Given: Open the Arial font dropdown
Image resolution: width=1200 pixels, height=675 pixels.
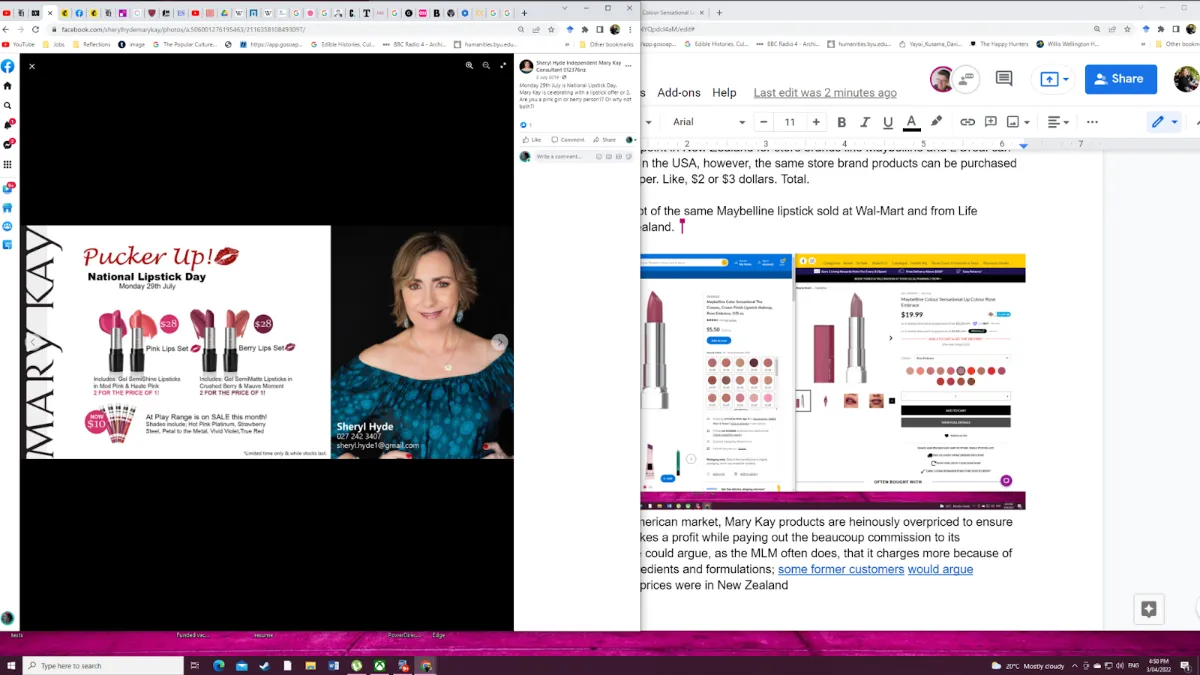Looking at the screenshot, I should point(708,122).
